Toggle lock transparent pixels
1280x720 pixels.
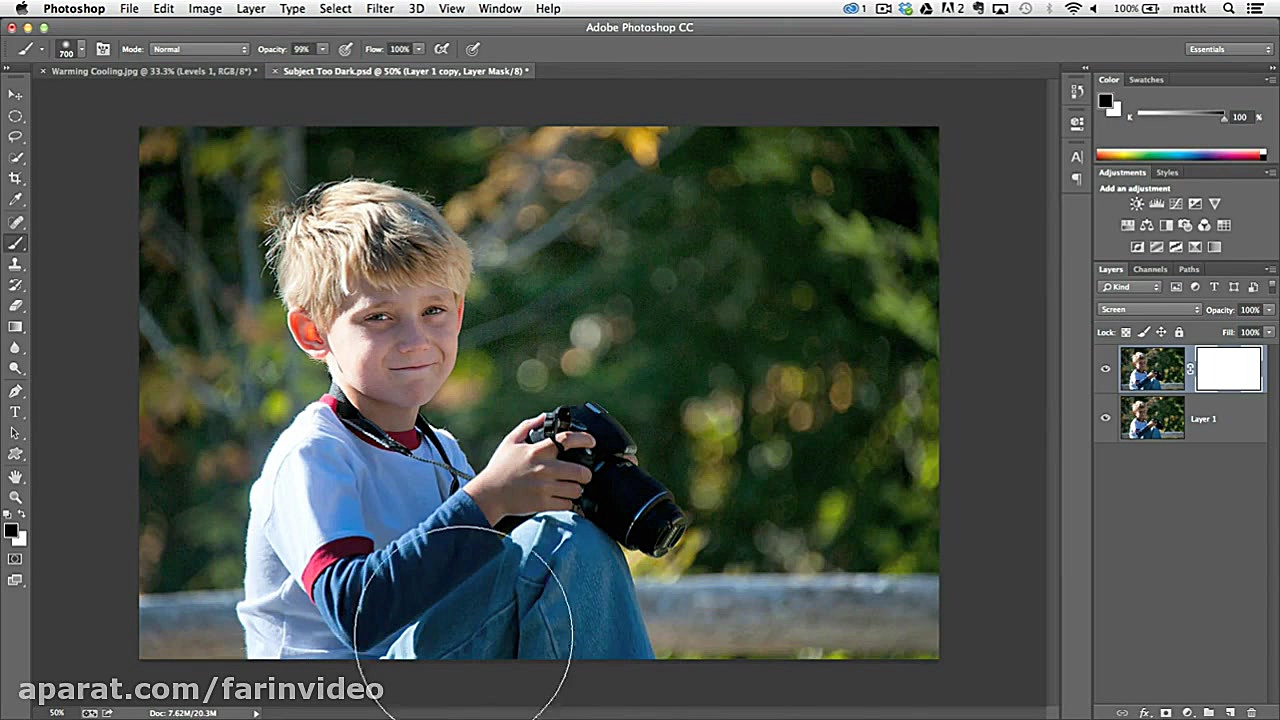click(1126, 332)
